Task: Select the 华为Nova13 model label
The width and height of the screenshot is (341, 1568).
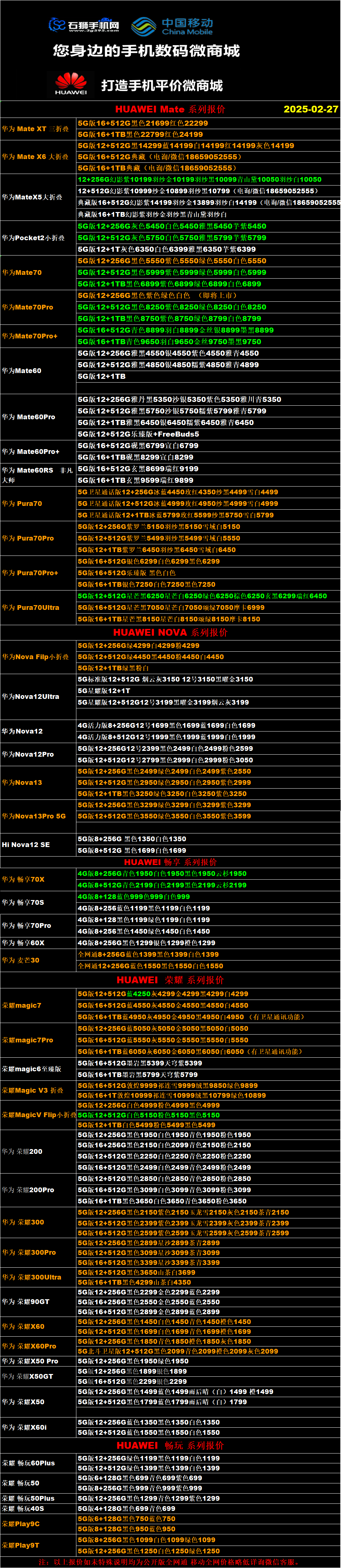Action: click(x=22, y=782)
